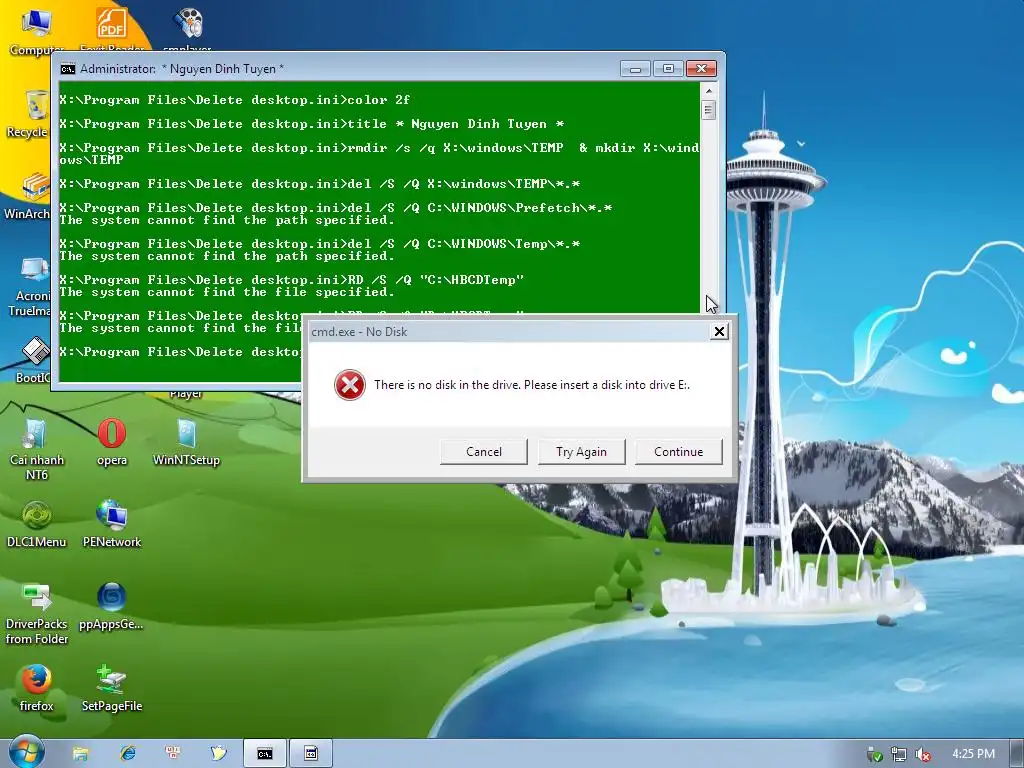1024x768 pixels.
Task: Open the Recycle Bin desktop icon
Action: point(26,114)
